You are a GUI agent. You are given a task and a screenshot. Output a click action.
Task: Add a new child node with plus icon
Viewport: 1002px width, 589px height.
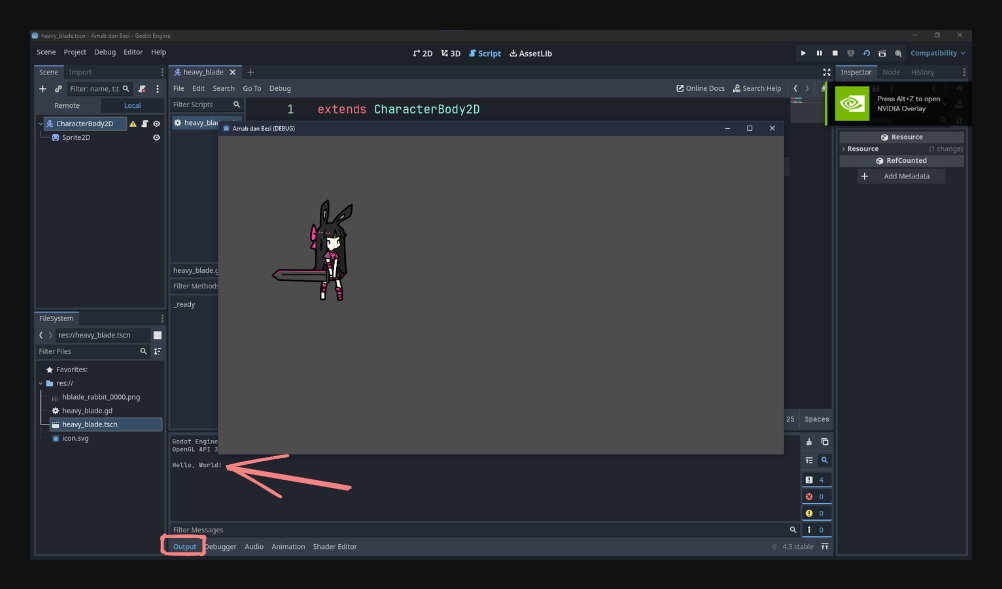click(43, 89)
